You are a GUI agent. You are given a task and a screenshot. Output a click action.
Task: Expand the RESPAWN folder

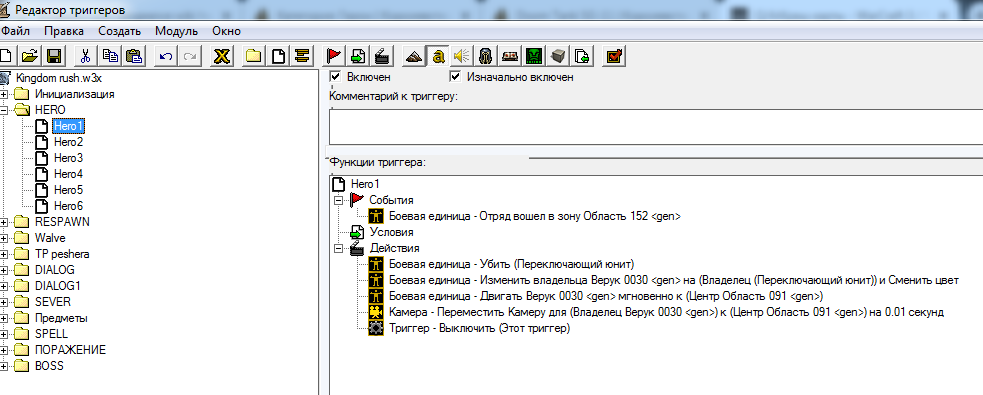coord(4,222)
